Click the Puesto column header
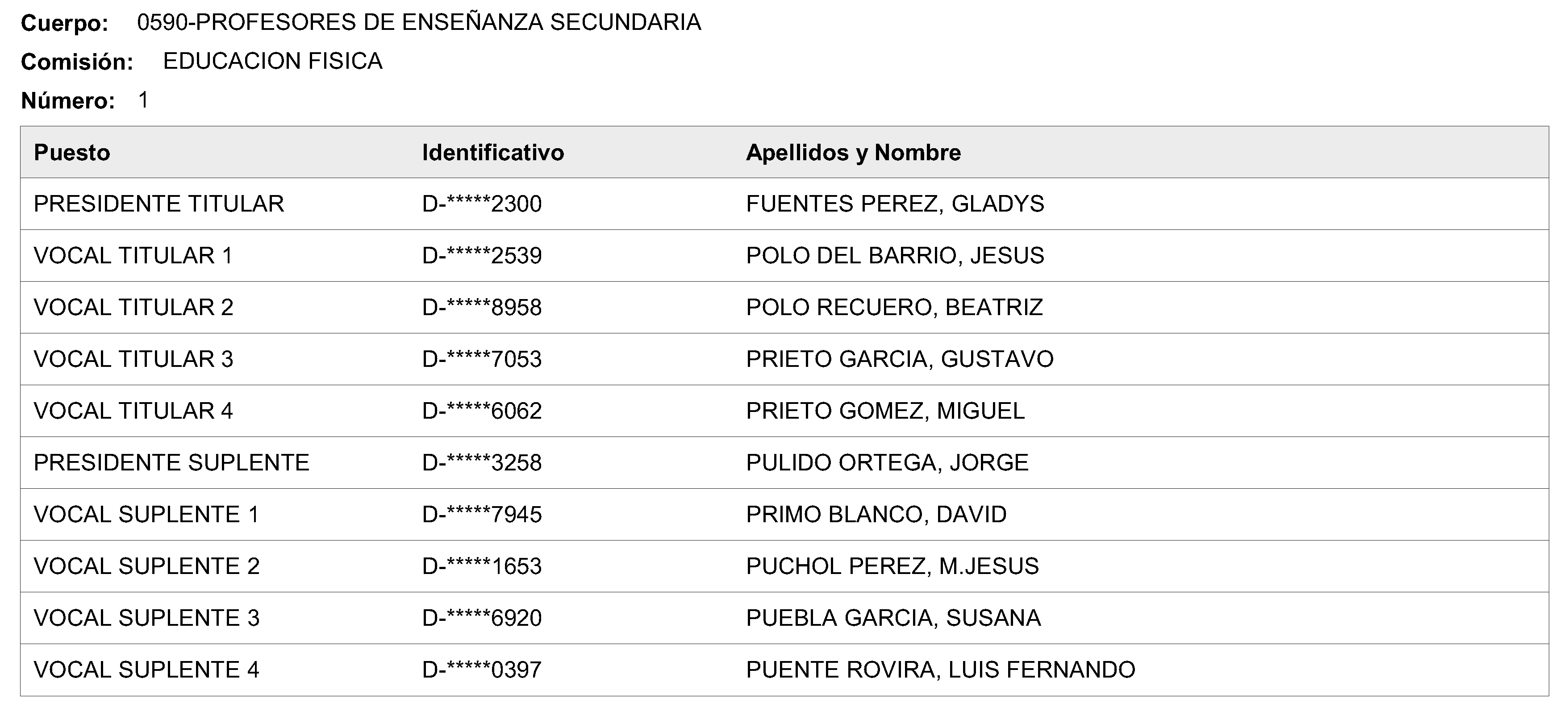1568x707 pixels. 72,153
